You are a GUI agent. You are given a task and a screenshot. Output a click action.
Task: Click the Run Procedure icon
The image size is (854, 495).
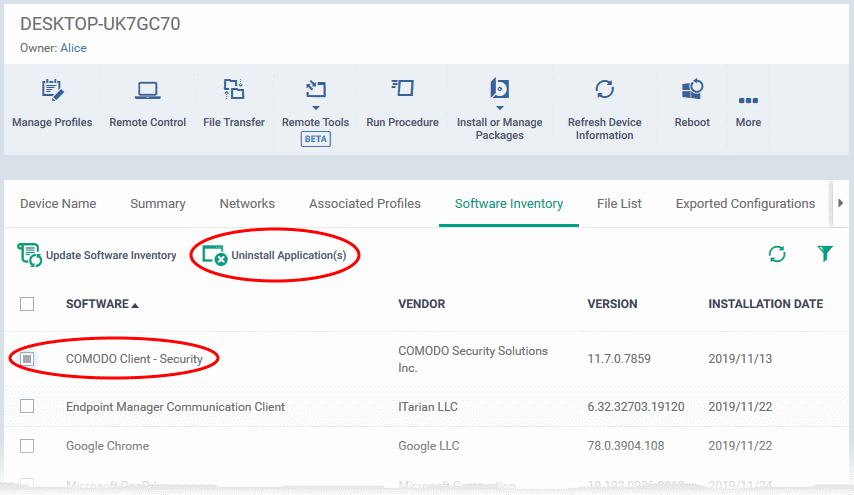click(x=402, y=88)
